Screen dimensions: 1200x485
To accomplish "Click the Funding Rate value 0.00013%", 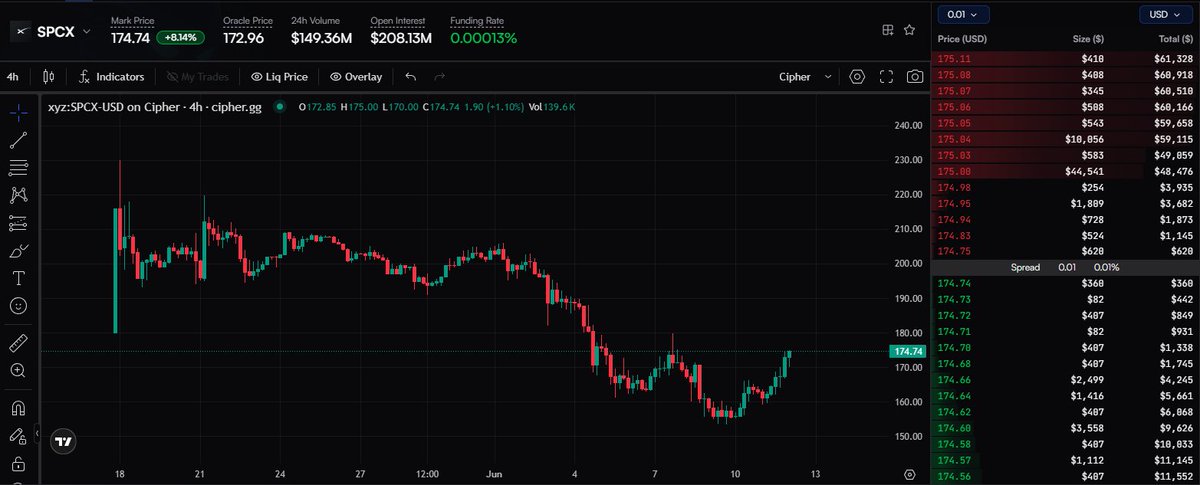I will pyautogui.click(x=483, y=38).
